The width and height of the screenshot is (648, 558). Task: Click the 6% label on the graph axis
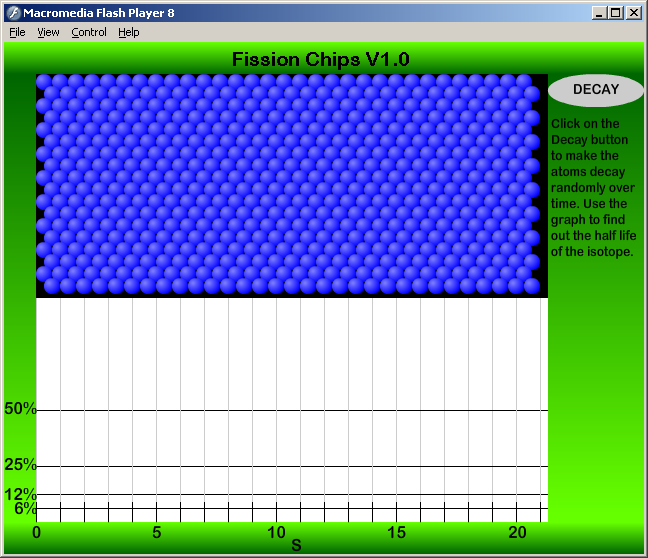pos(25,508)
